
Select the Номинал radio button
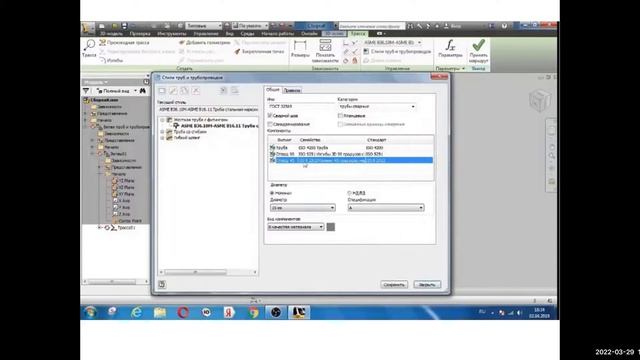(272, 193)
